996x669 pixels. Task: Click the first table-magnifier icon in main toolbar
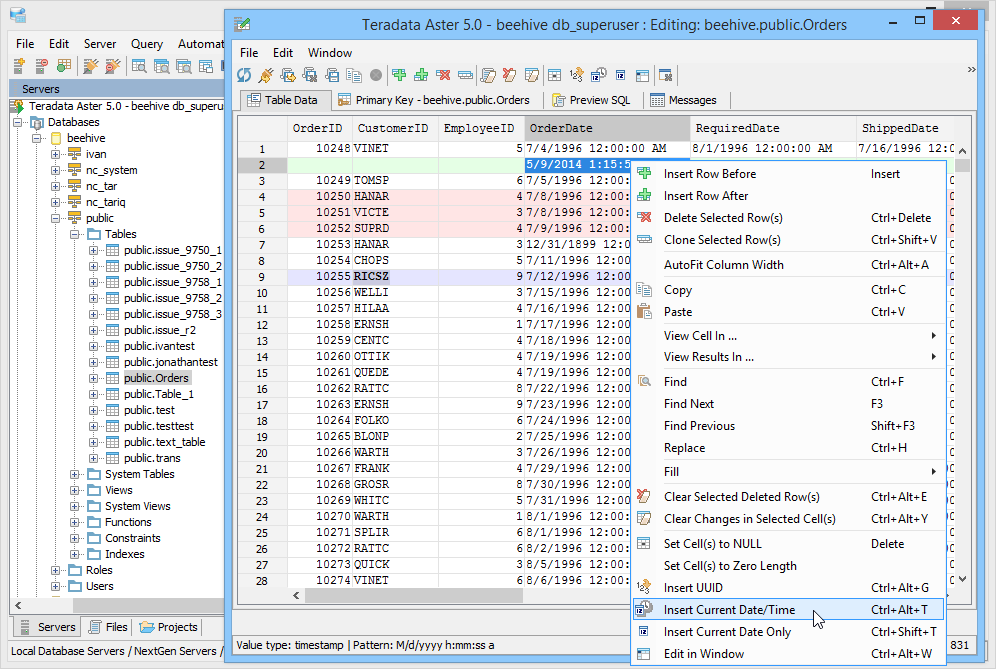(139, 65)
